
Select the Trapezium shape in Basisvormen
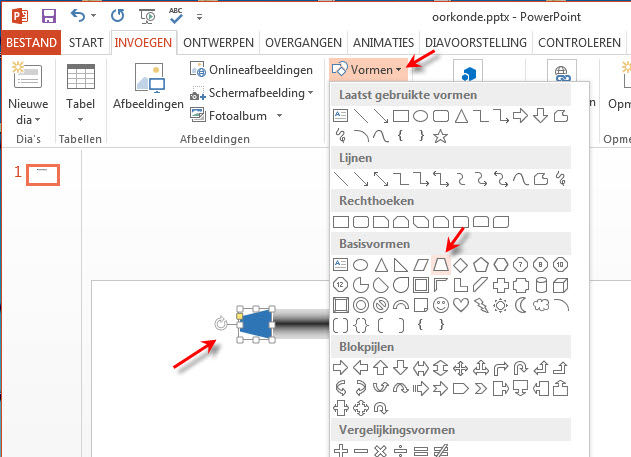(x=441, y=265)
